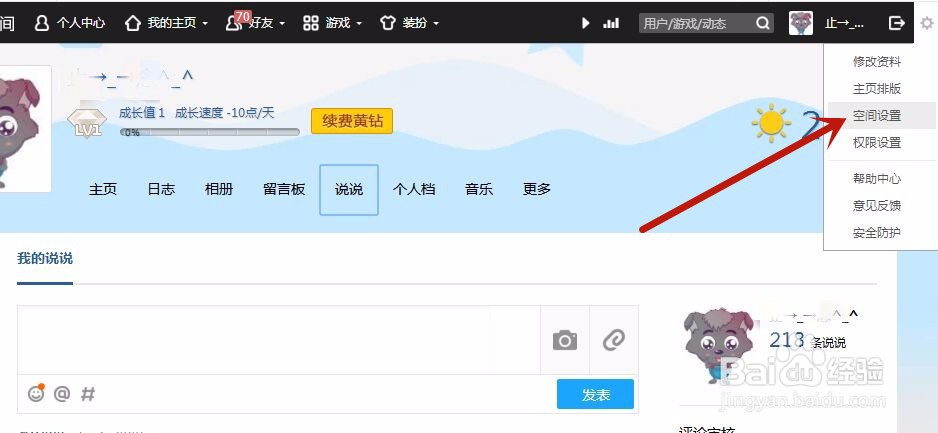The width and height of the screenshot is (938, 433).
Task: Select 安全防护 from settings menu
Action: tap(876, 232)
